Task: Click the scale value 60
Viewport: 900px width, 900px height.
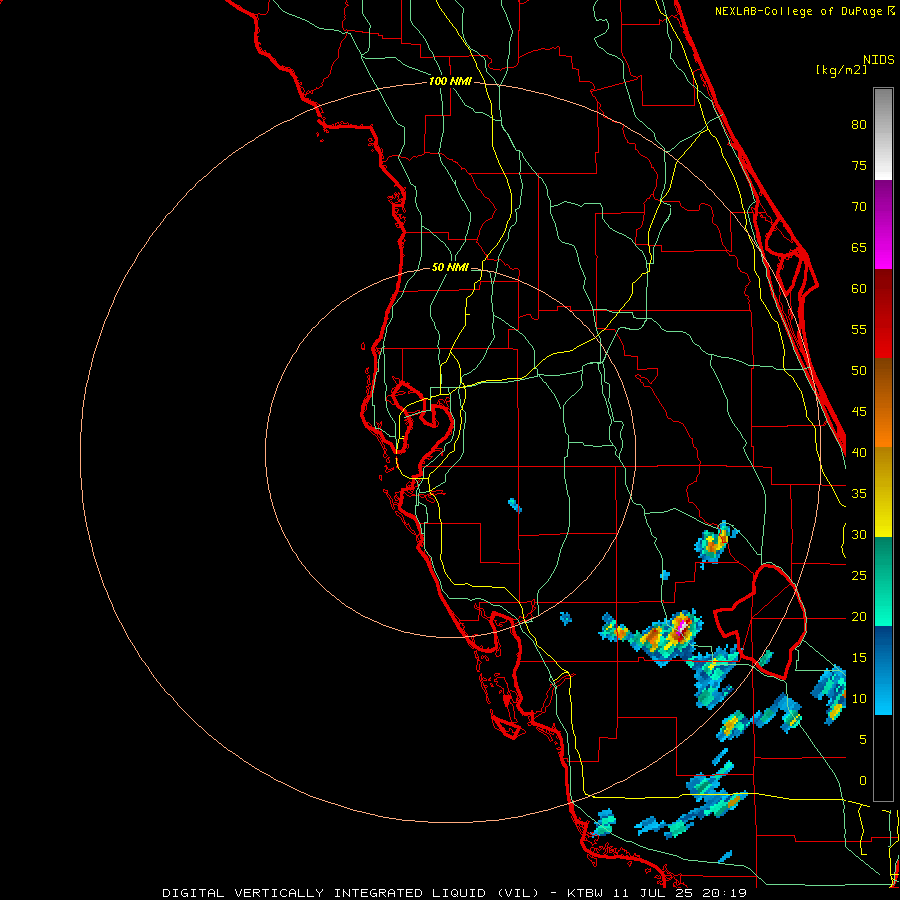Action: click(859, 289)
